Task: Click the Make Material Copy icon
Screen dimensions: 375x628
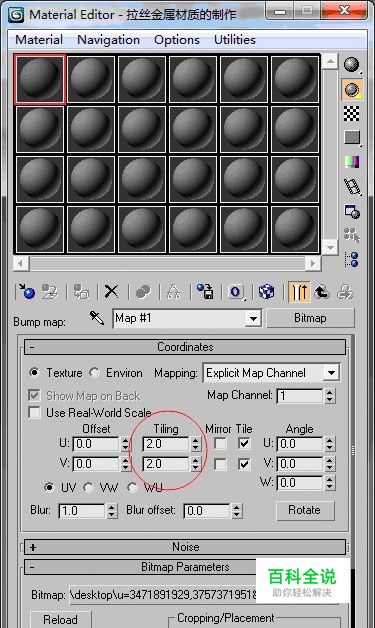Action: pos(143,292)
